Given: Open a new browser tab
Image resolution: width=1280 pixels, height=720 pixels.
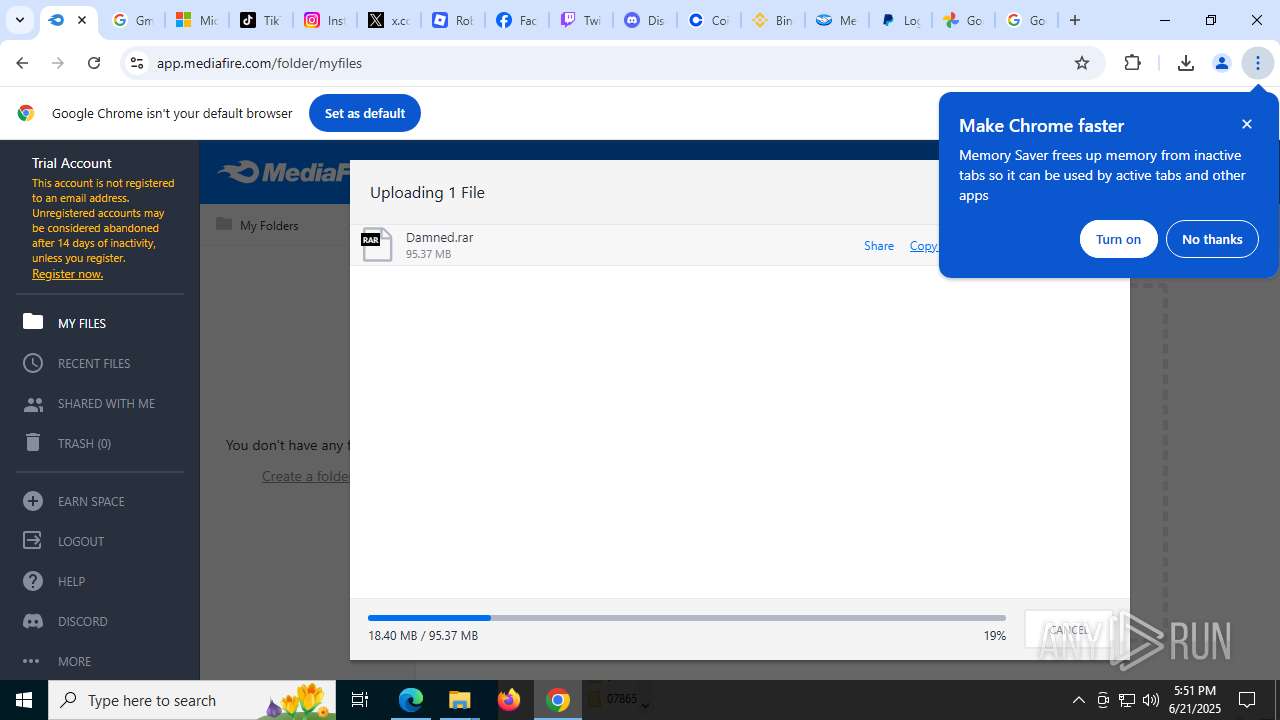Looking at the screenshot, I should coord(1075,20).
